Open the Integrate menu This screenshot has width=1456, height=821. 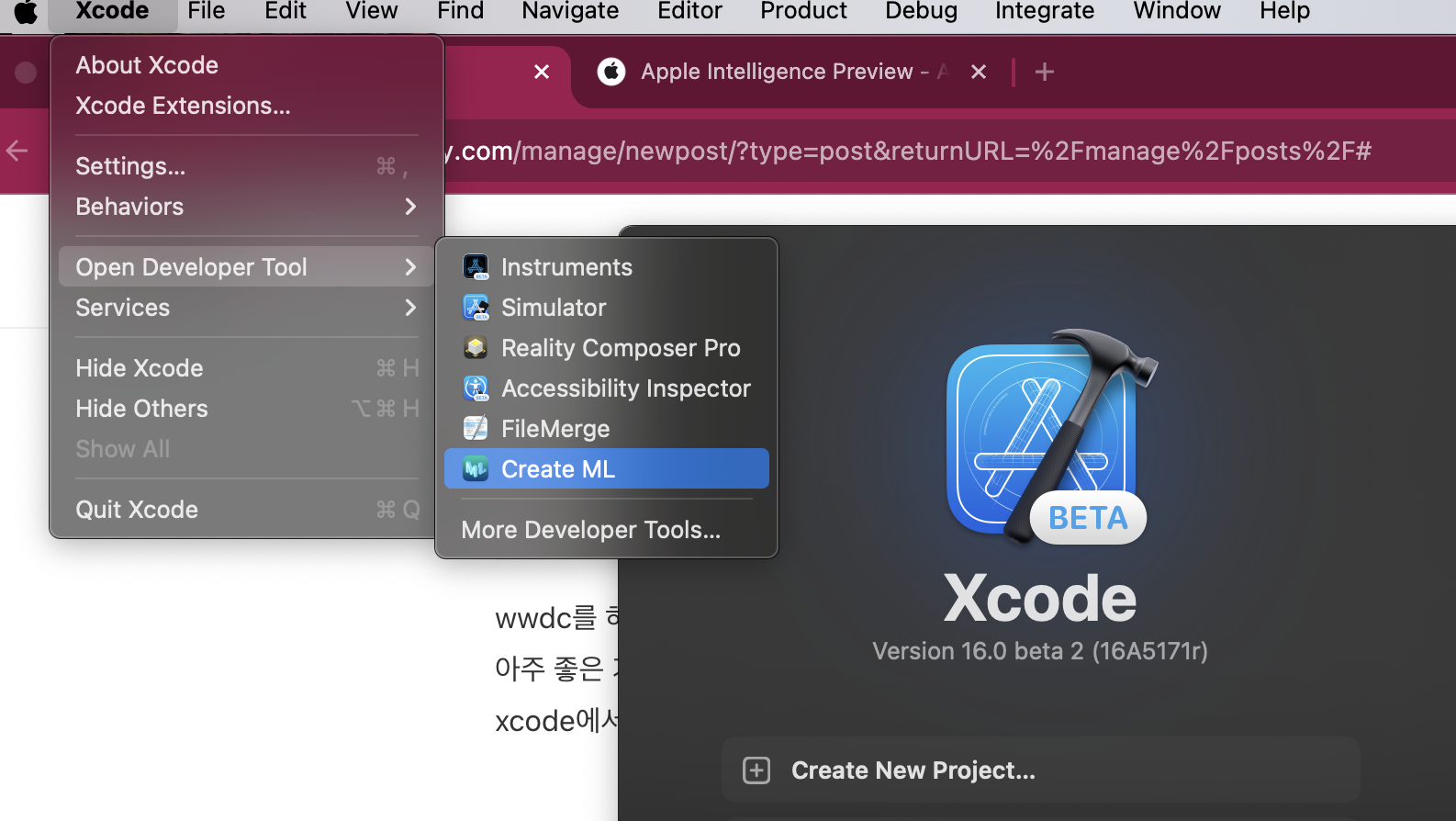(1045, 12)
